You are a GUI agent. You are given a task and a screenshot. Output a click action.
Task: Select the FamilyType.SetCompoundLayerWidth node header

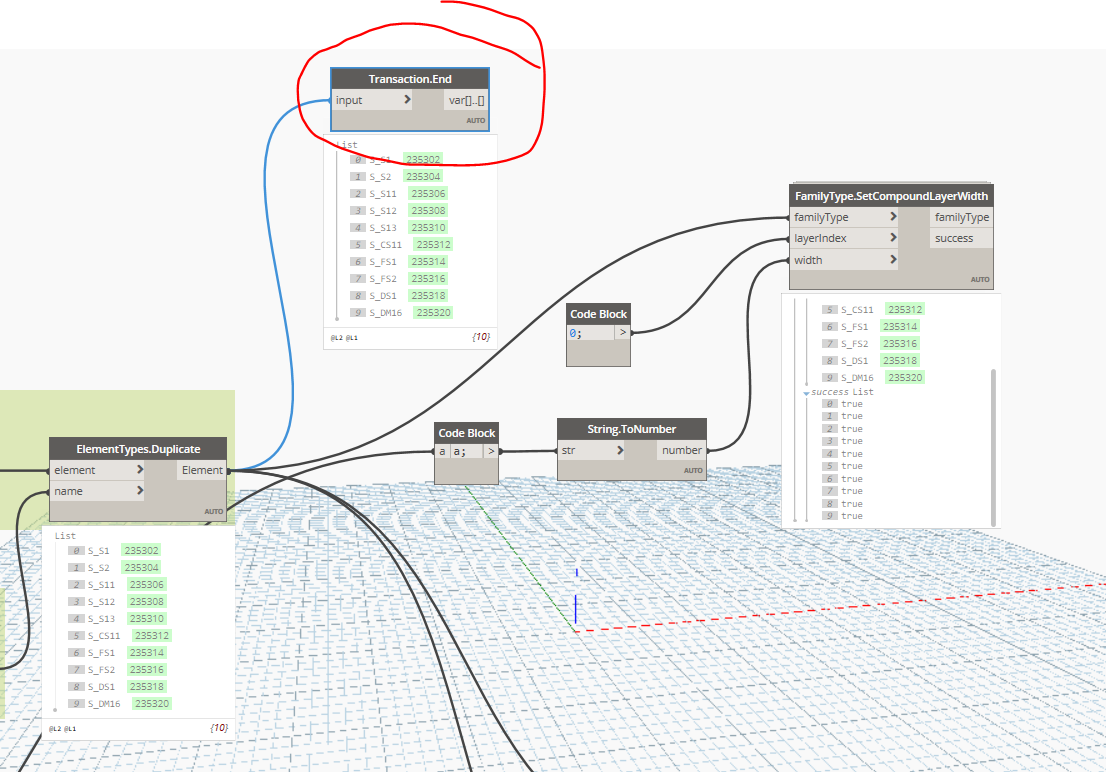point(891,196)
